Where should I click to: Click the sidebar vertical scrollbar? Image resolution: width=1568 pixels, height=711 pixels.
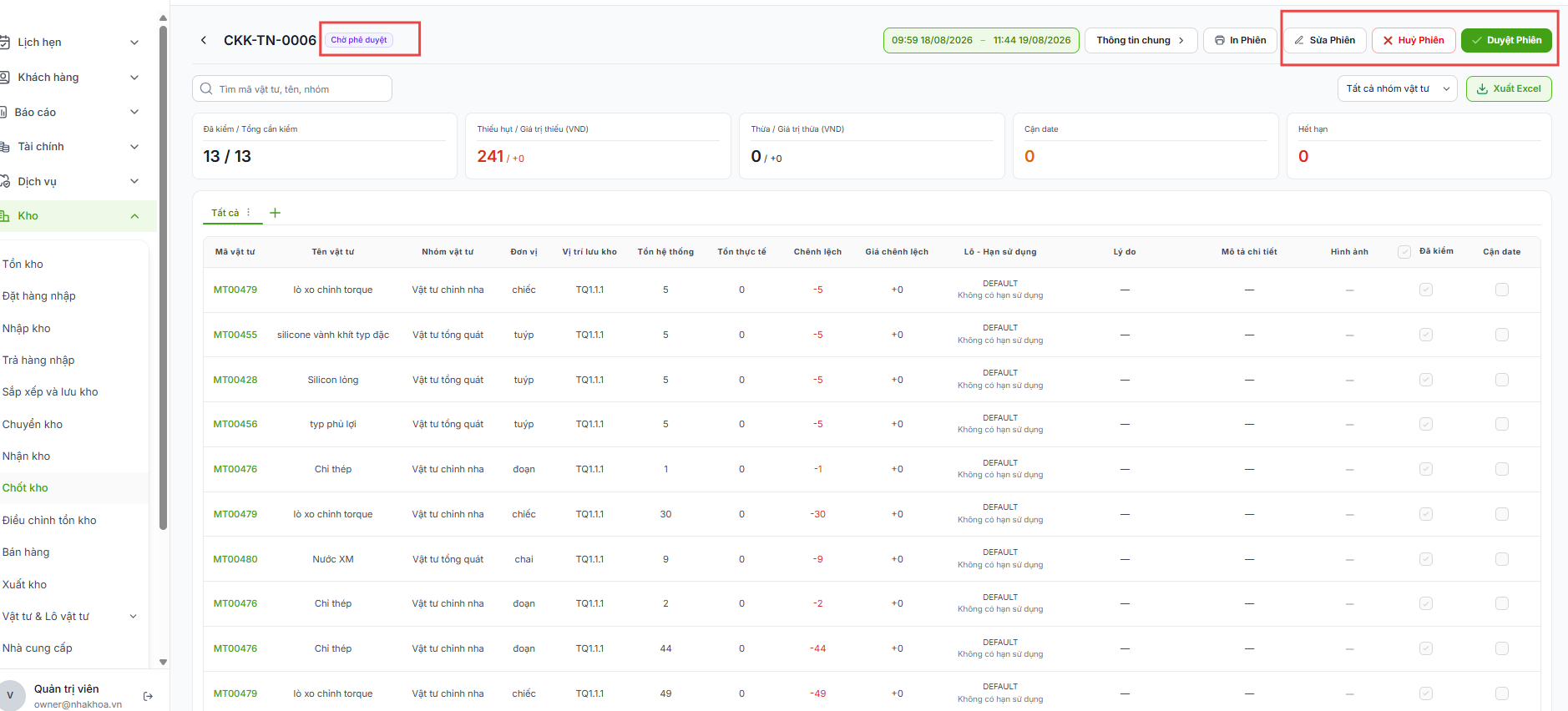(163, 277)
